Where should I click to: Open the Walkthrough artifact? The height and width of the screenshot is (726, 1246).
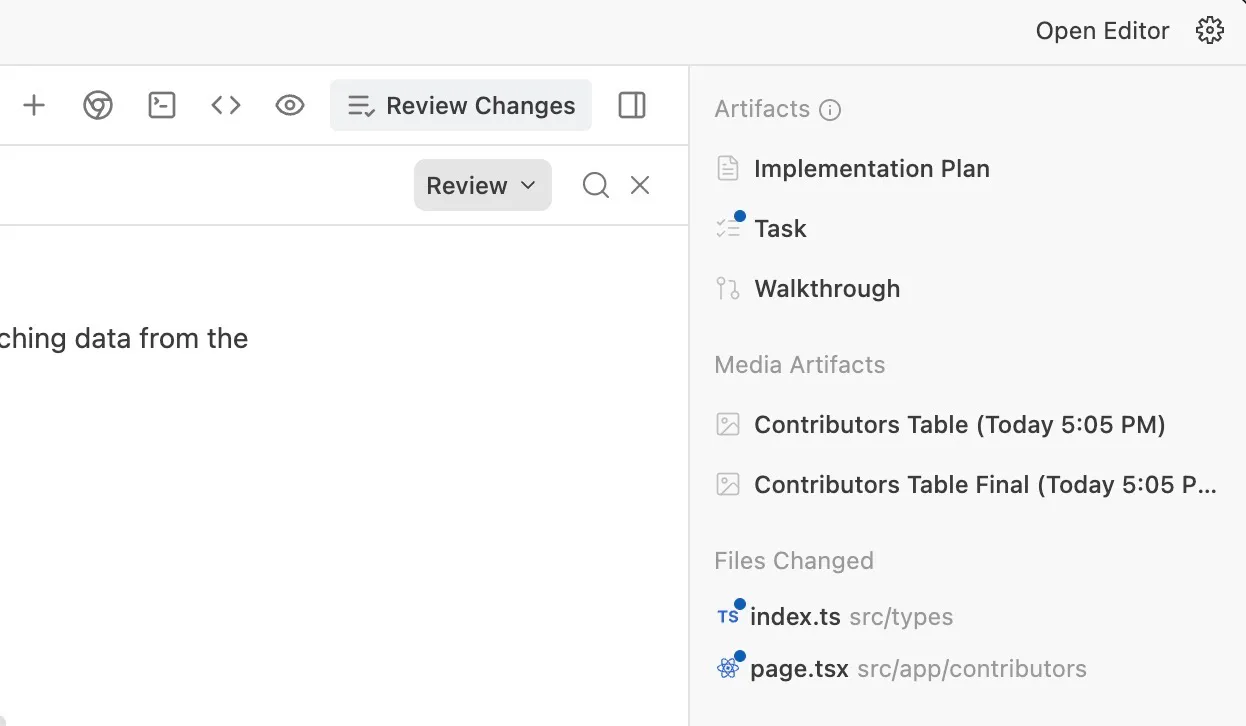826,288
